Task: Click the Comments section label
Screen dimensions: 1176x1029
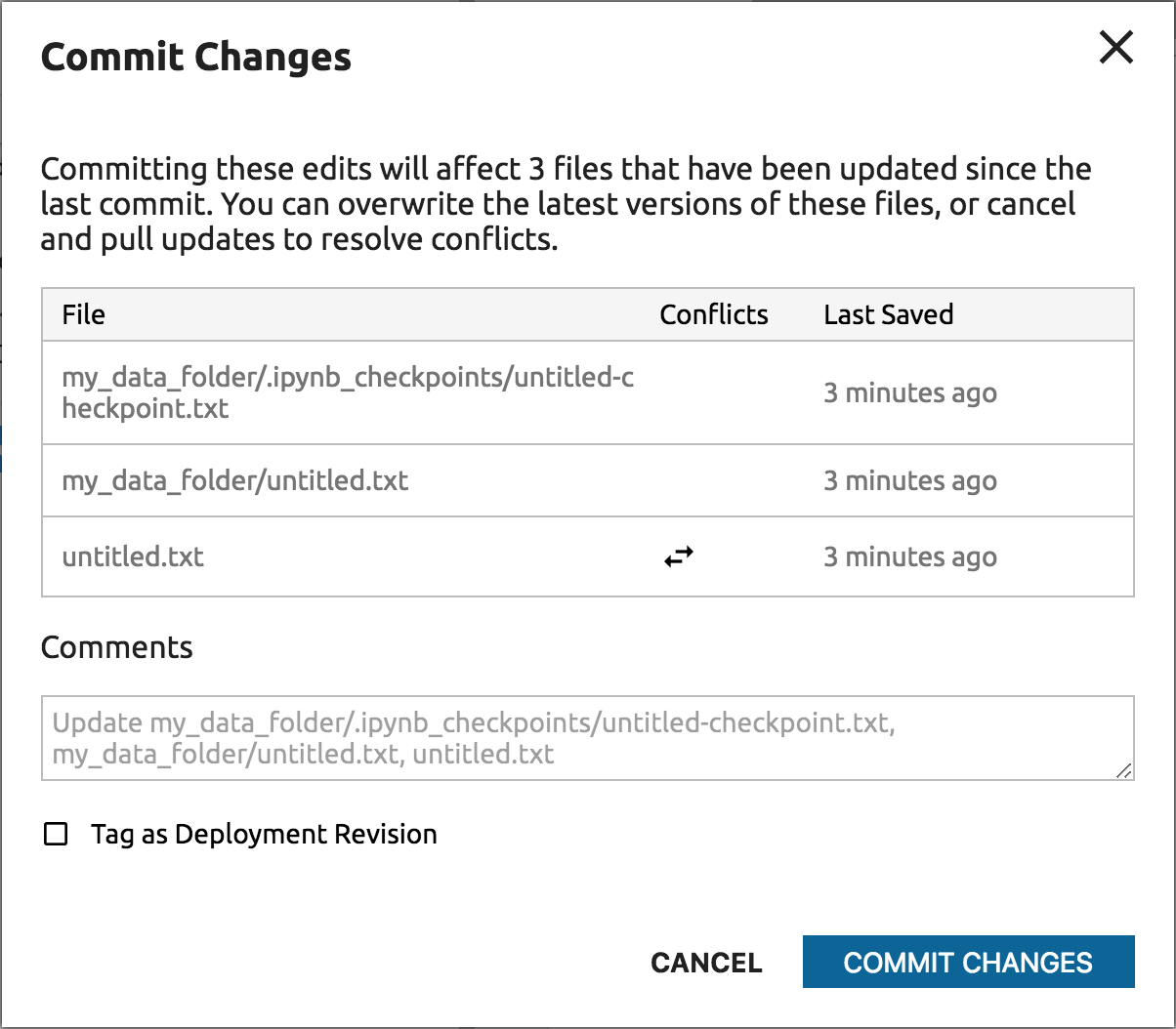Action: tap(116, 647)
